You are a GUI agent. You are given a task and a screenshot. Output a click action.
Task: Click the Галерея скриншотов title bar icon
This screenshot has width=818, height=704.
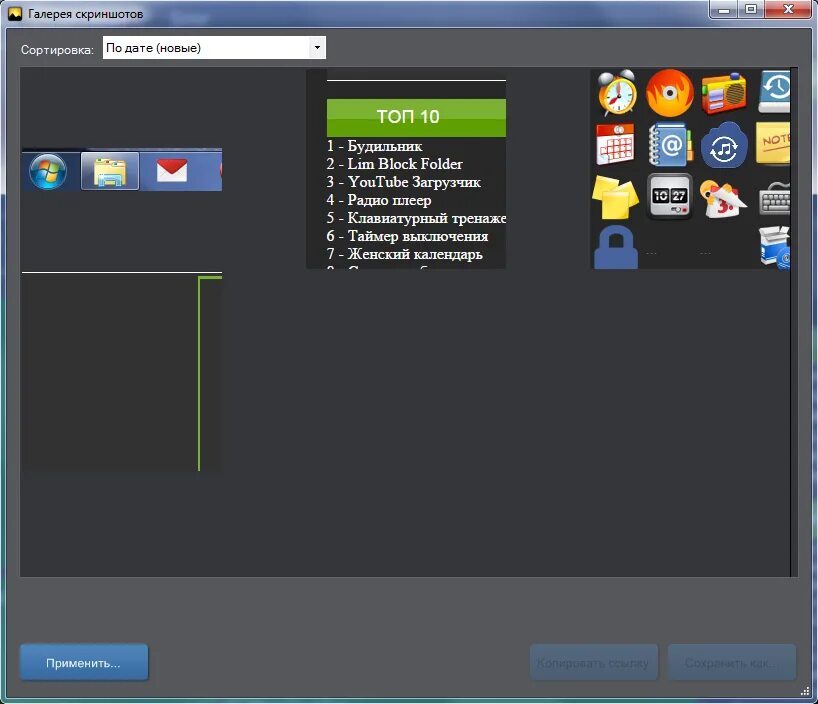click(15, 14)
